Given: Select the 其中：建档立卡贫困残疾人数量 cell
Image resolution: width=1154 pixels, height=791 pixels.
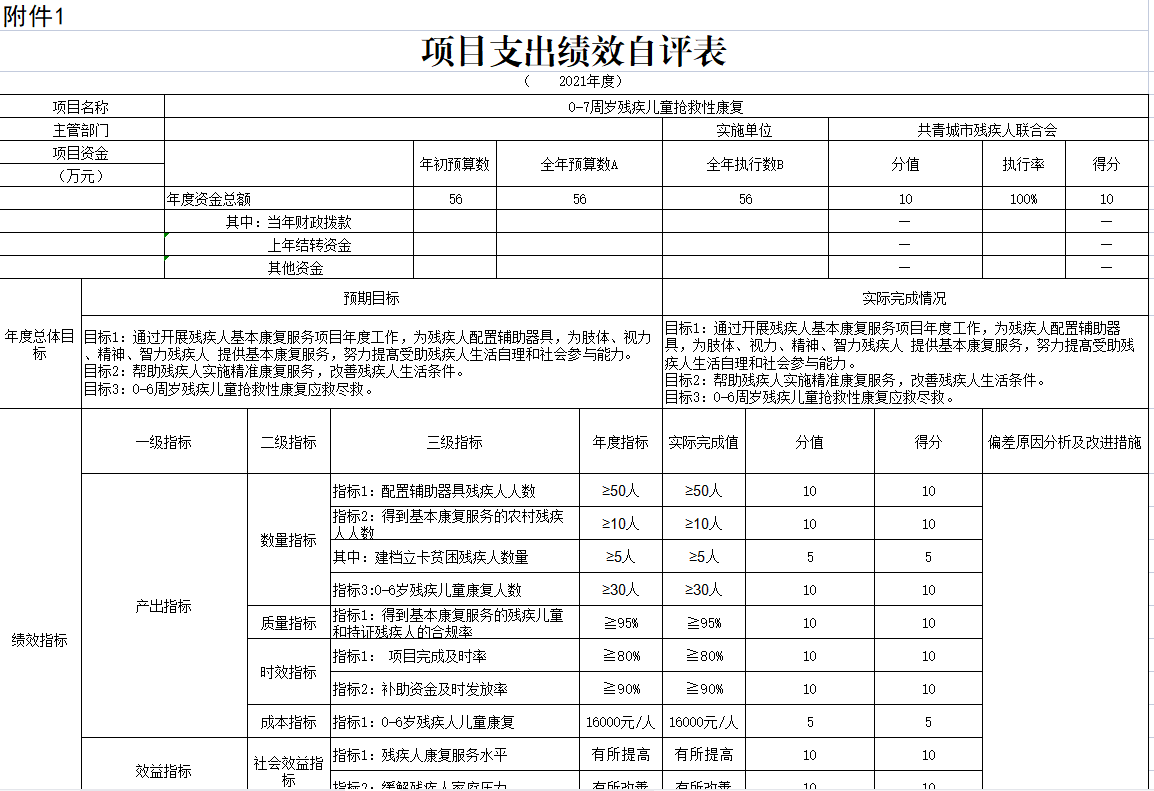Looking at the screenshot, I should (x=454, y=557).
